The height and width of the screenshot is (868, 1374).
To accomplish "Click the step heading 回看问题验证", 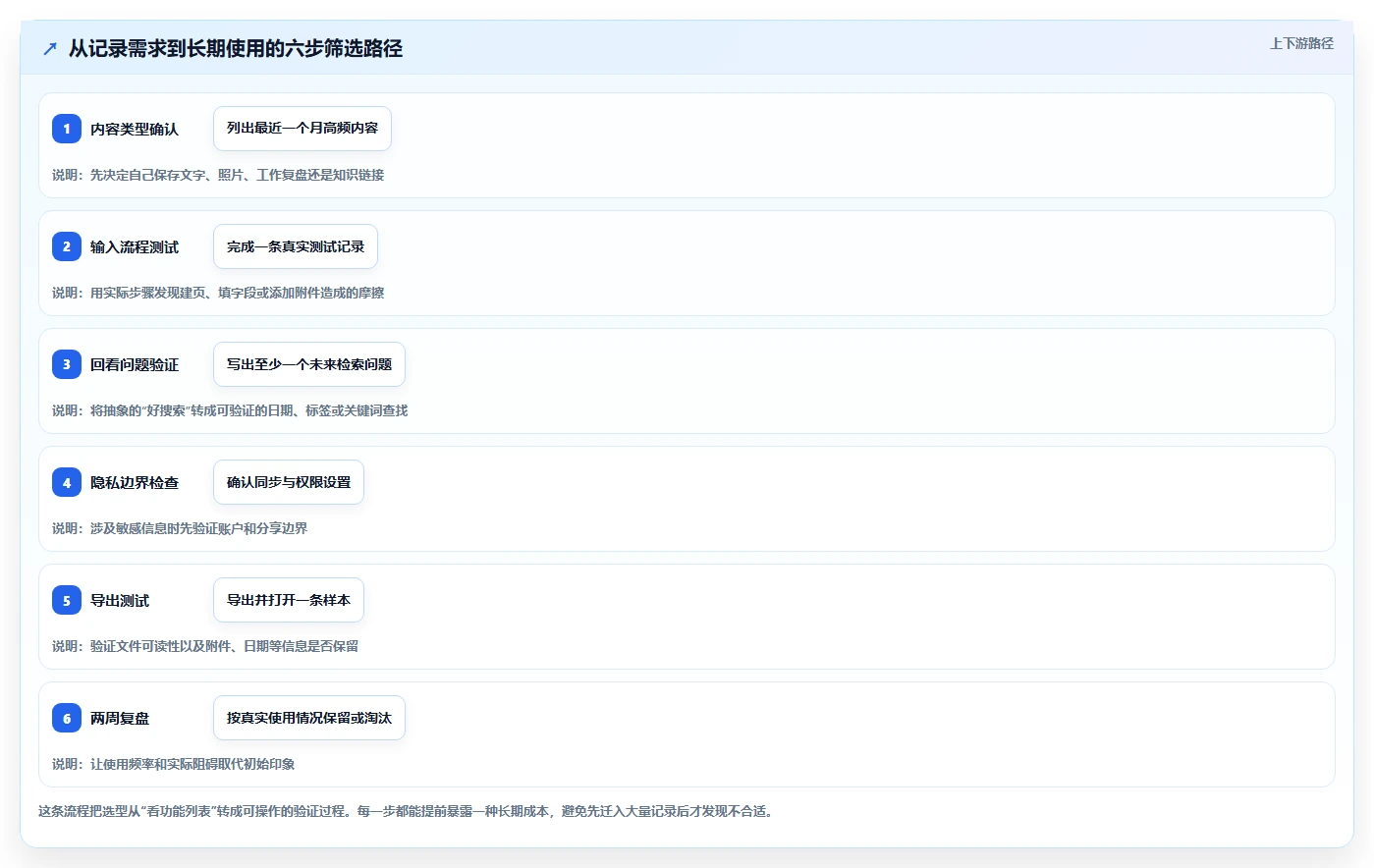I will coord(135,364).
